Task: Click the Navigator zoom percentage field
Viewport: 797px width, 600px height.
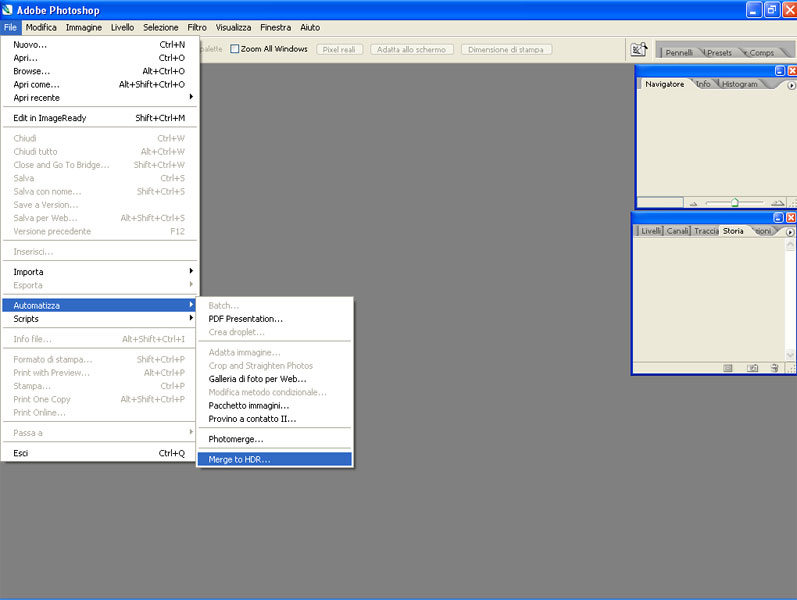Action: pyautogui.click(x=660, y=203)
